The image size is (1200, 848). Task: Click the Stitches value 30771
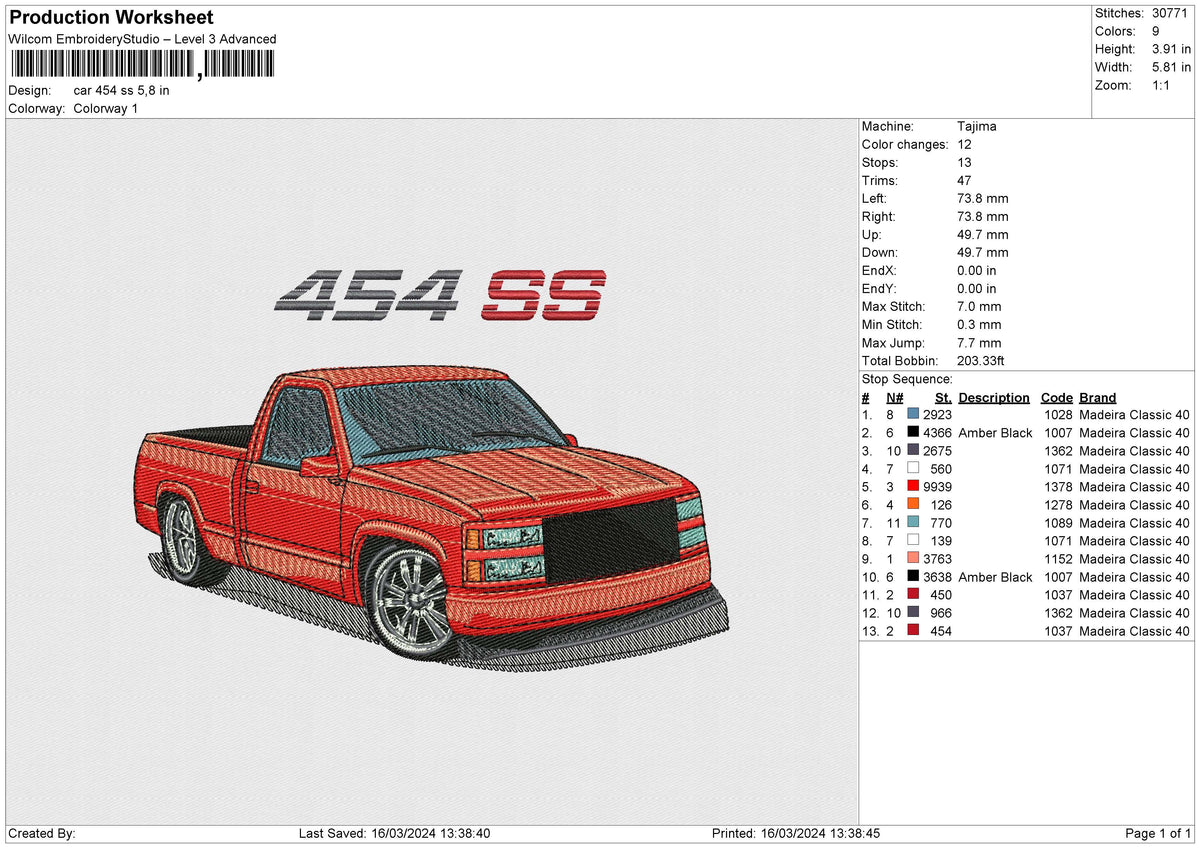pyautogui.click(x=1169, y=13)
